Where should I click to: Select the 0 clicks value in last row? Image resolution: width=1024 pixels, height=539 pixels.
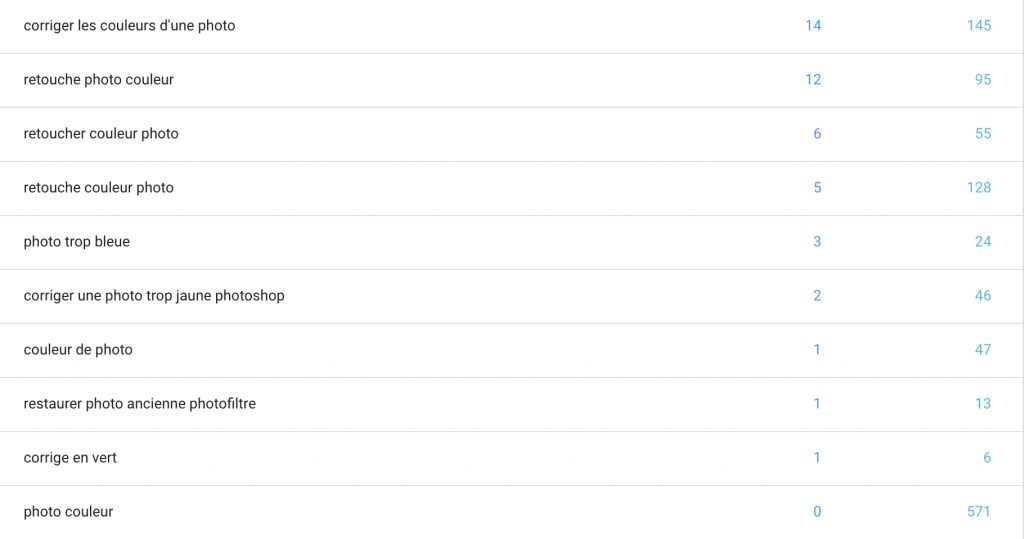(817, 511)
